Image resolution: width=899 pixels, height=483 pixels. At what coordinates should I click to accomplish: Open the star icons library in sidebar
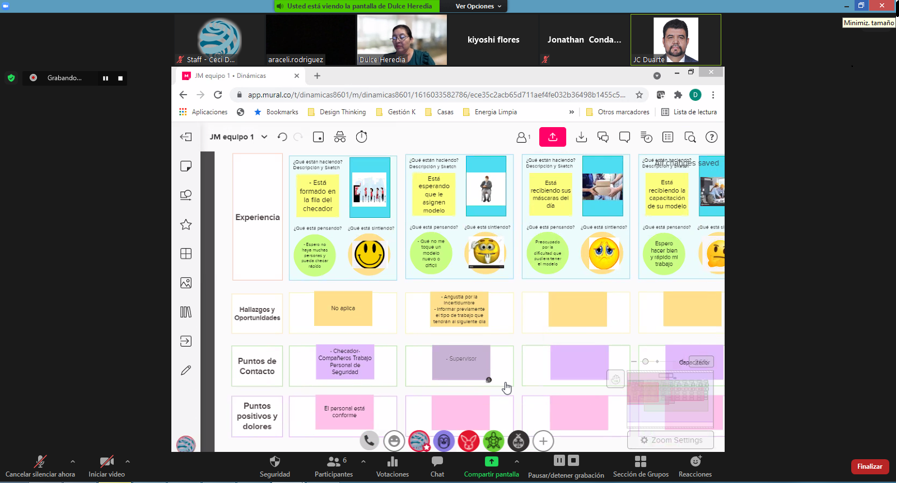pos(186,225)
